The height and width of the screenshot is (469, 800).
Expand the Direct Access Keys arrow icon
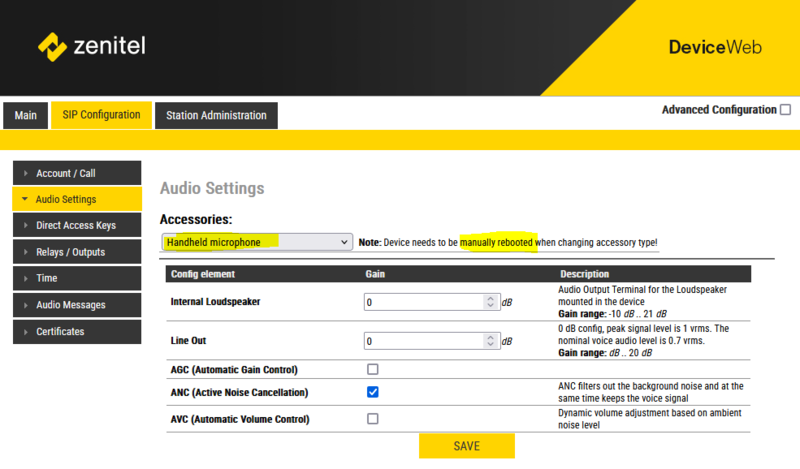point(26,226)
